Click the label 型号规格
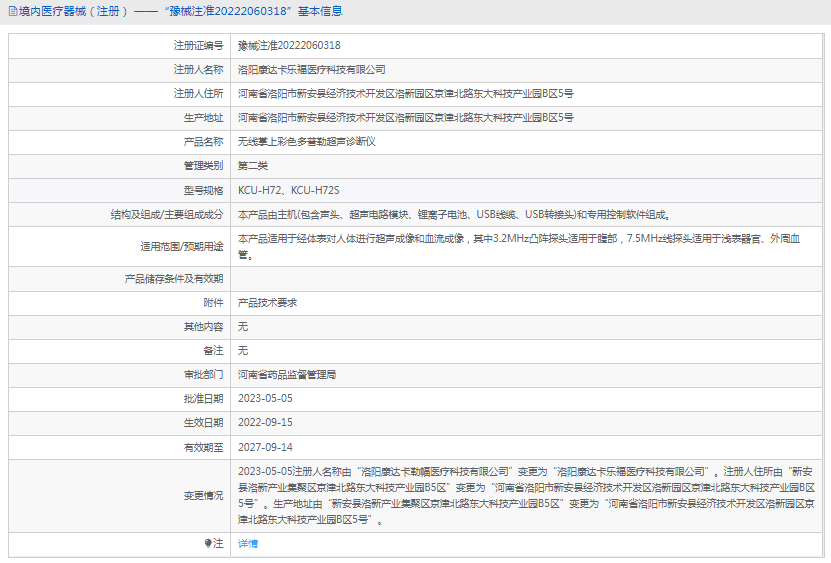Image resolution: width=831 pixels, height=563 pixels. coord(204,190)
